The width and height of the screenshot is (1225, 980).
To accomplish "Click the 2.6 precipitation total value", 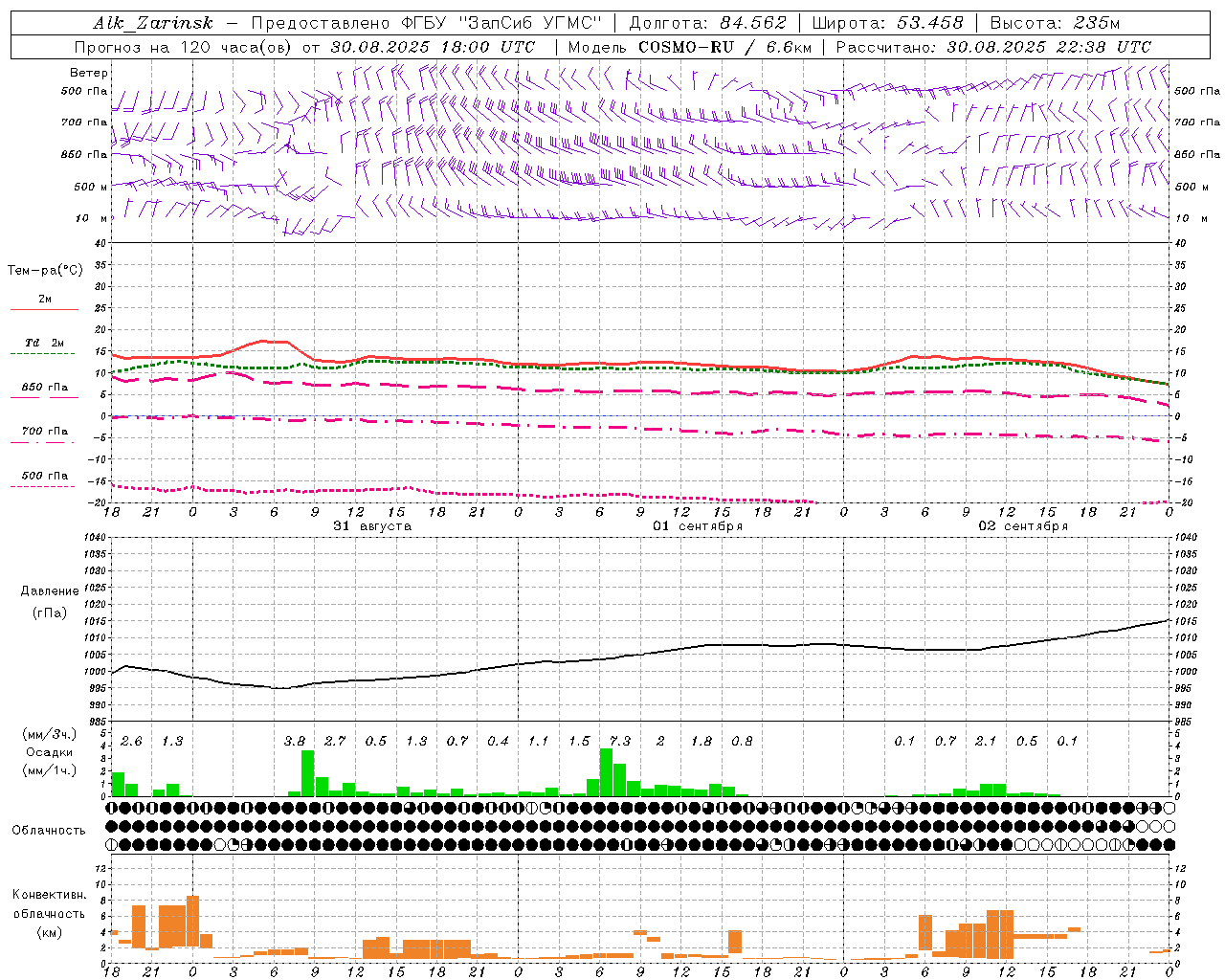I will tap(132, 741).
